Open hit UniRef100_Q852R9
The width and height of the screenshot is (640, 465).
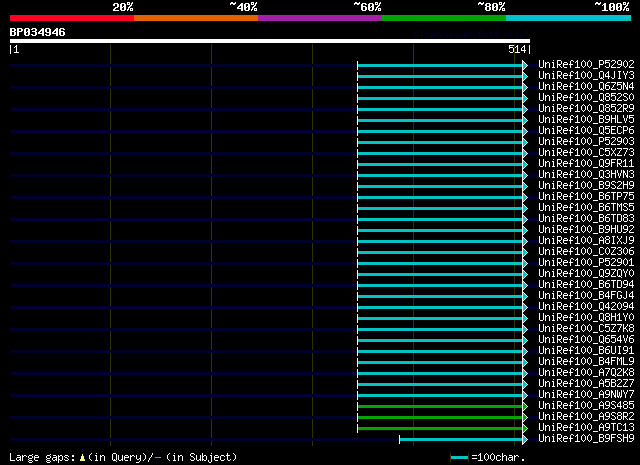[586, 109]
